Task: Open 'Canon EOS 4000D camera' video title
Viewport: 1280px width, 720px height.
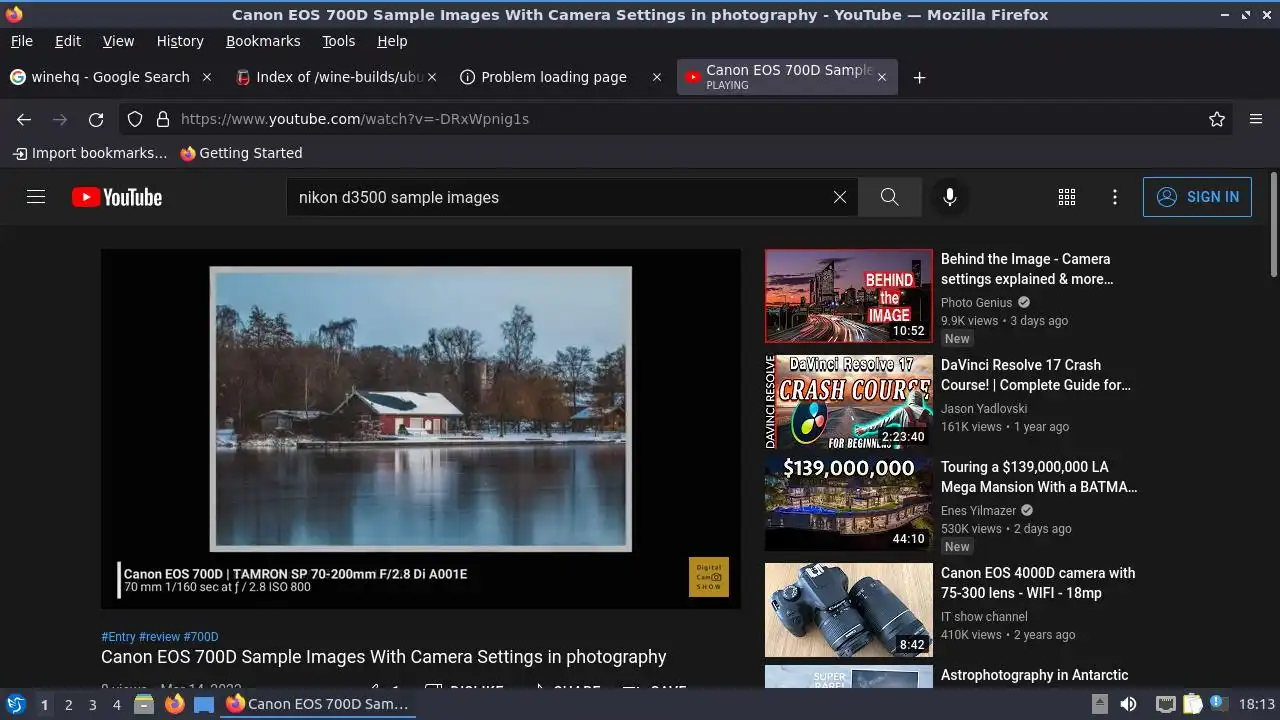Action: (1038, 583)
